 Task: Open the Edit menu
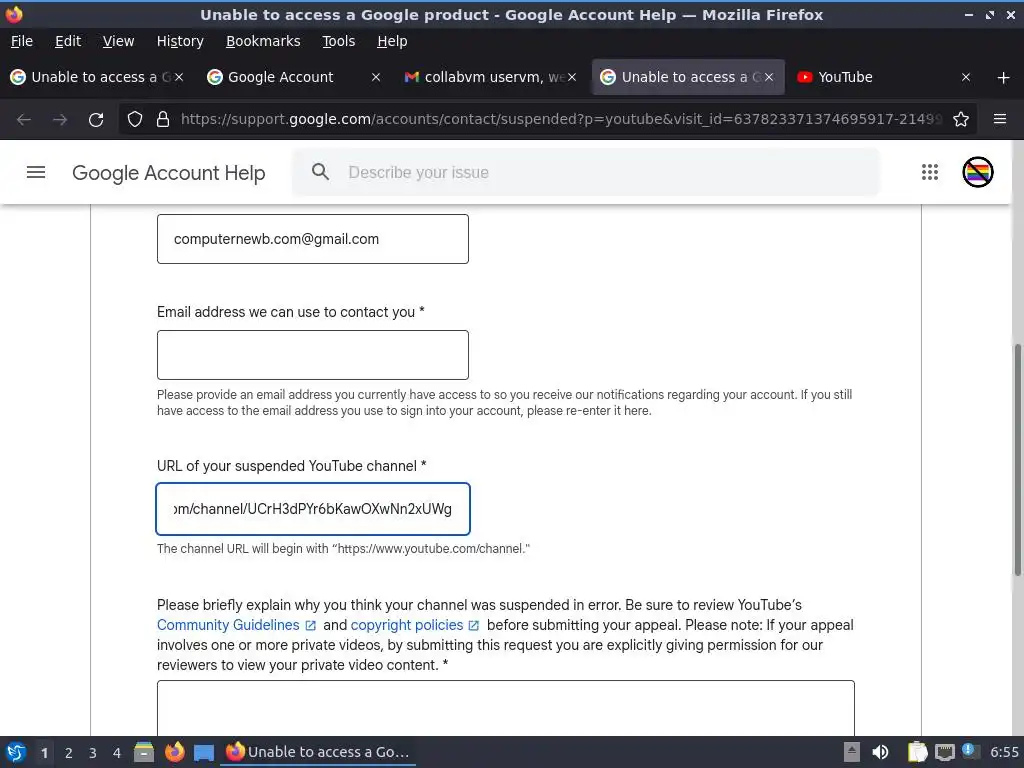coord(68,41)
